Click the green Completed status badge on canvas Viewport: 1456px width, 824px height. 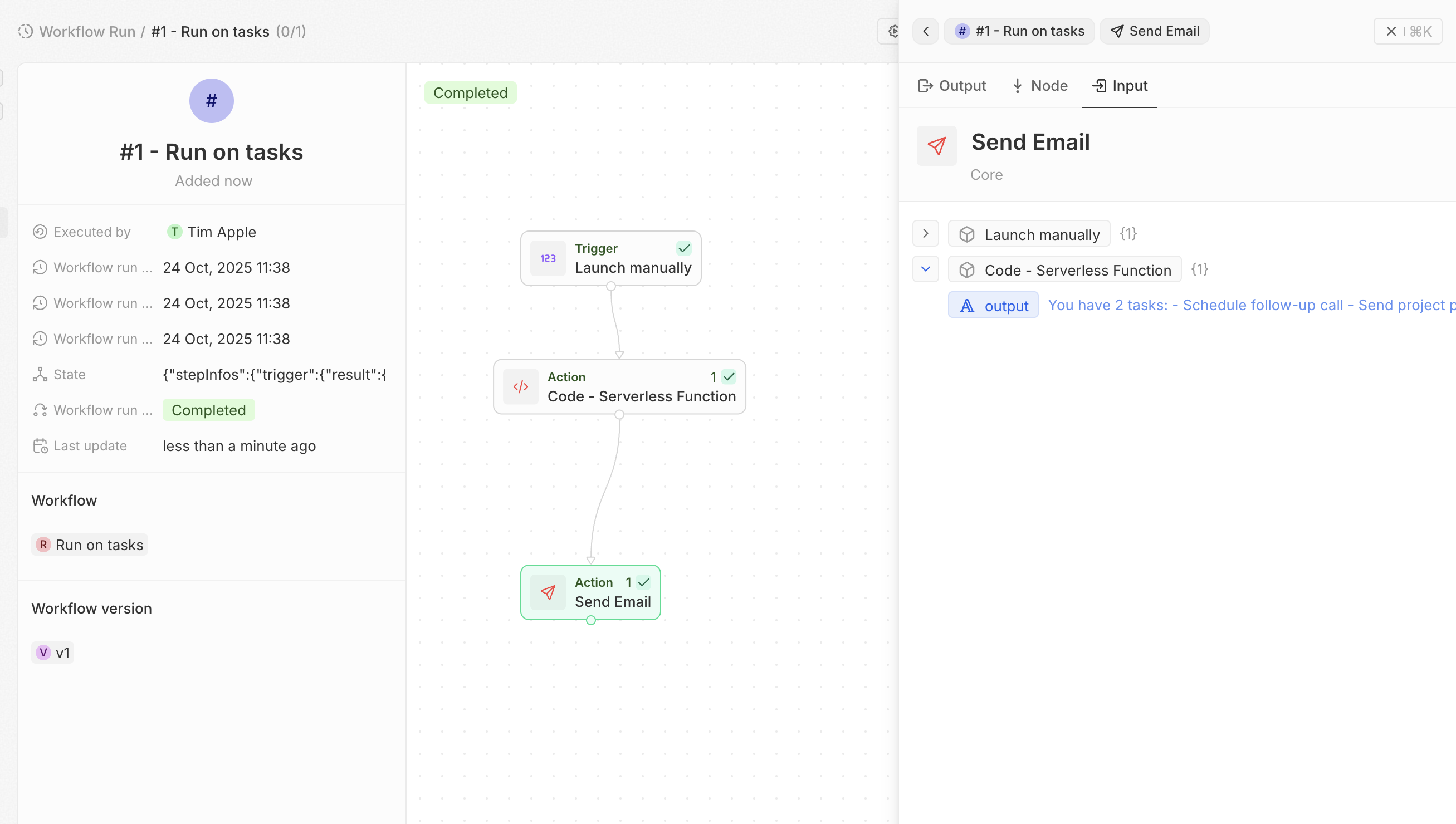470,93
